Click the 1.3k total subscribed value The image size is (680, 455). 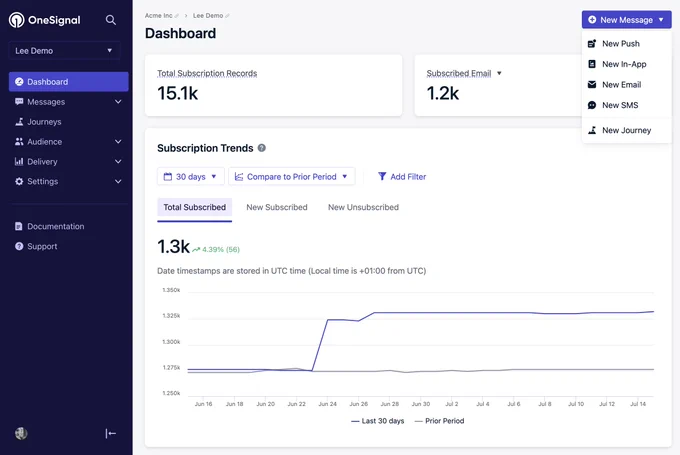click(x=173, y=247)
